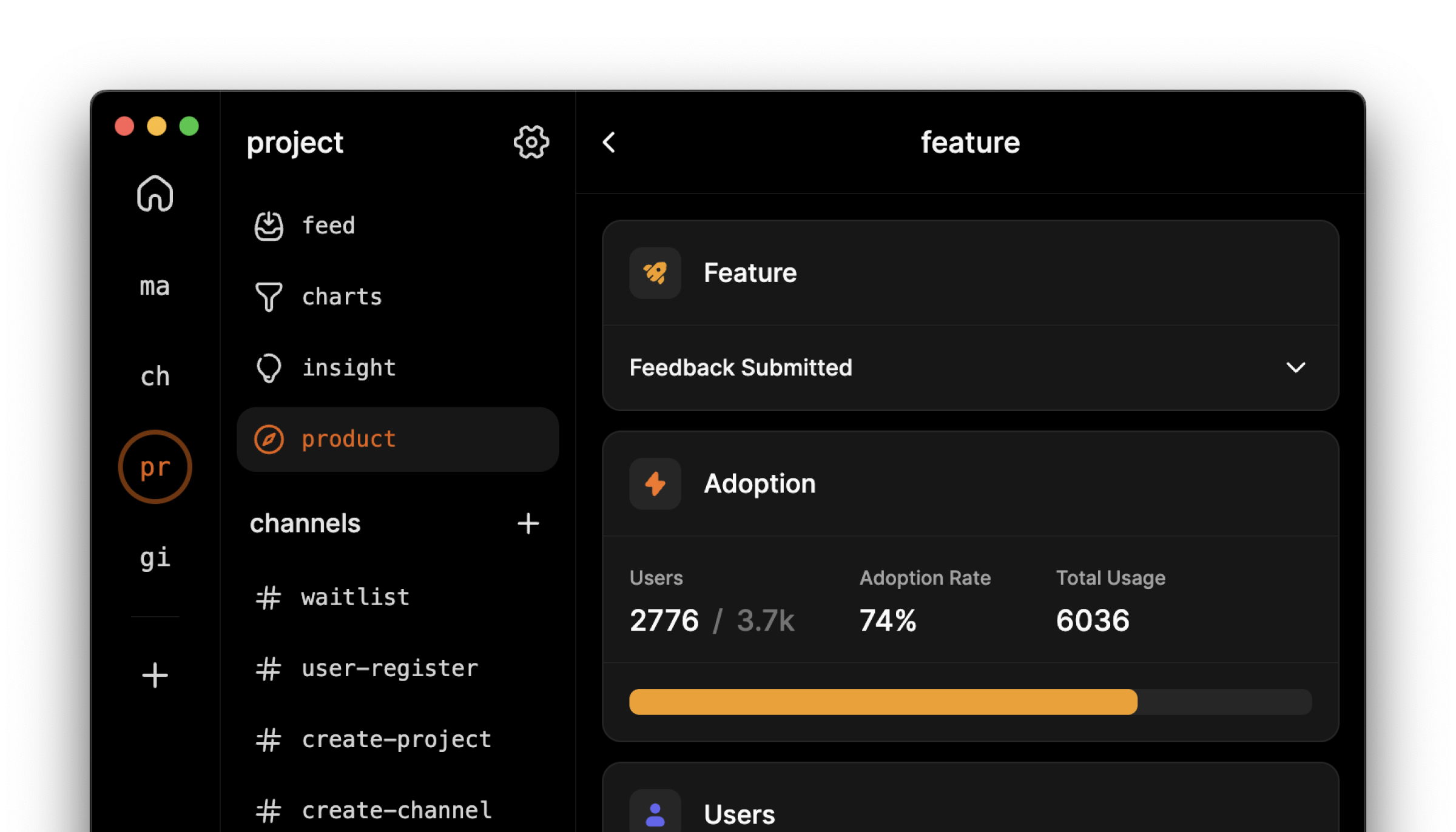
Task: Go to the Home icon in sidebar
Action: (x=155, y=194)
